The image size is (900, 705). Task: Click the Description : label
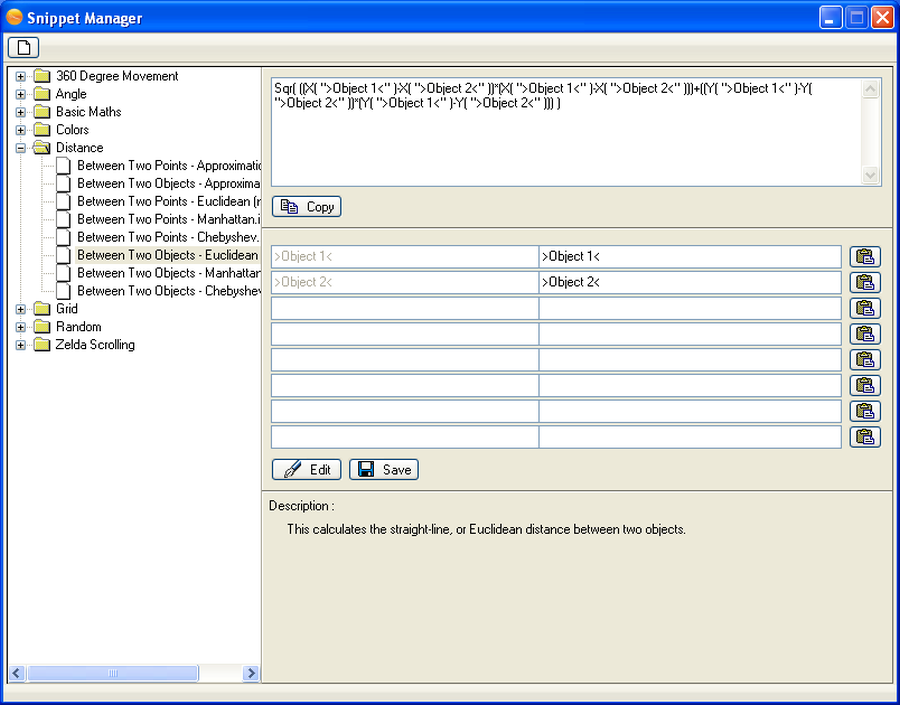[302, 506]
